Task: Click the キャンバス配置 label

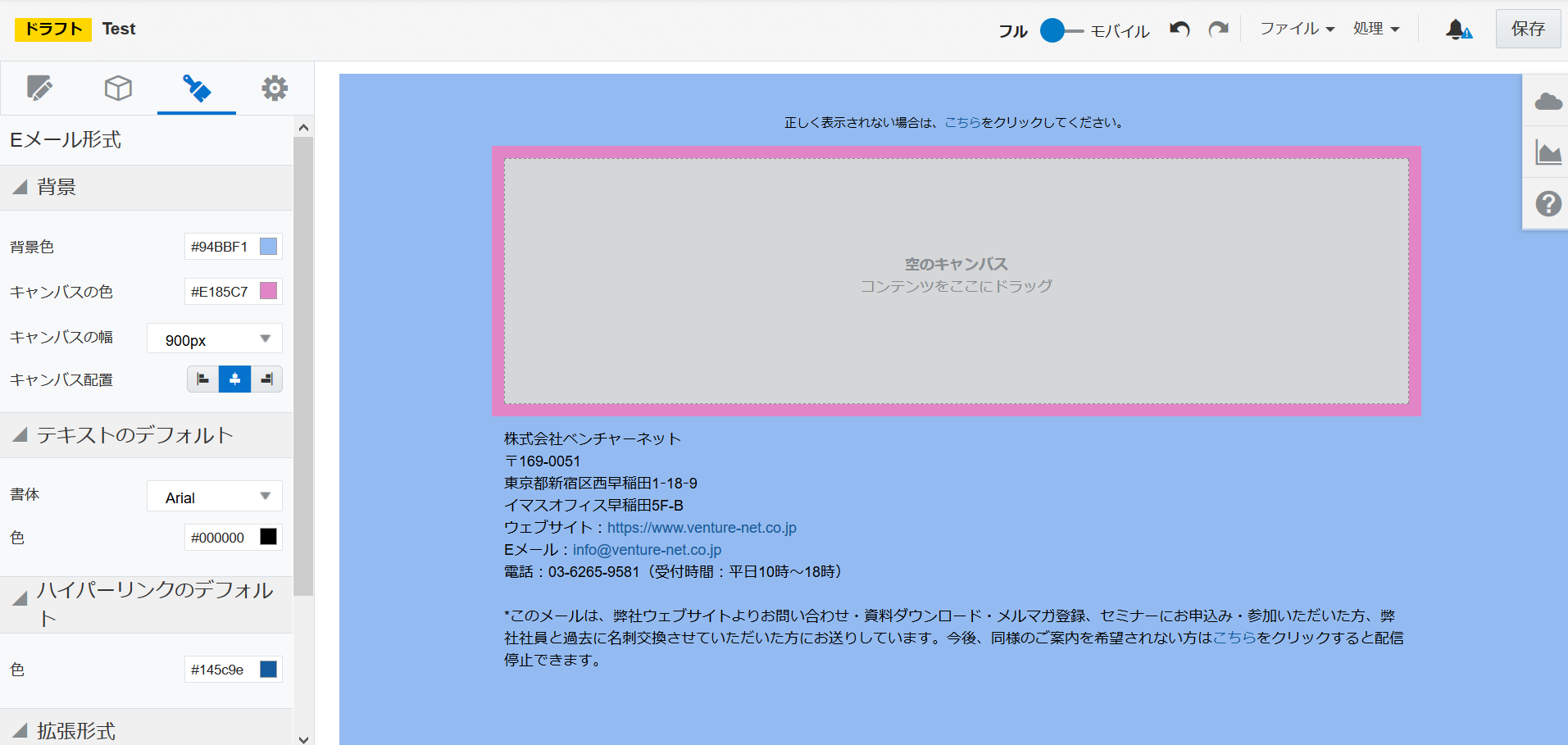Action: pyautogui.click(x=61, y=380)
